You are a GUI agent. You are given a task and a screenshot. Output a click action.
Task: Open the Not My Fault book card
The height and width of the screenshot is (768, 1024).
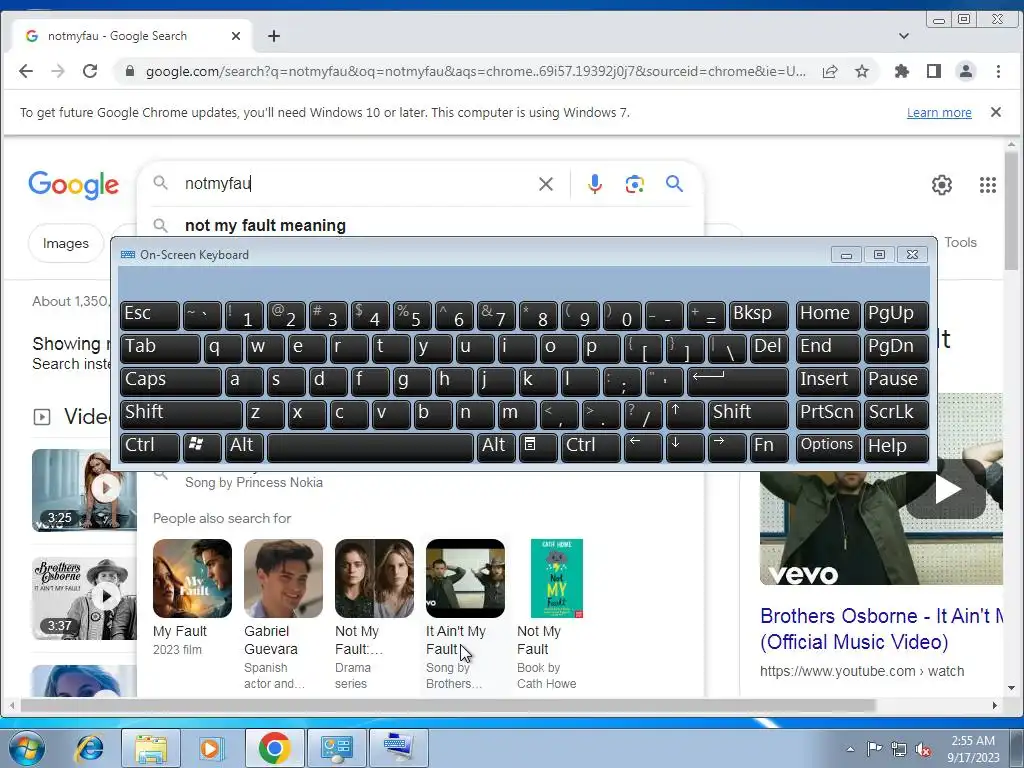[x=556, y=614]
